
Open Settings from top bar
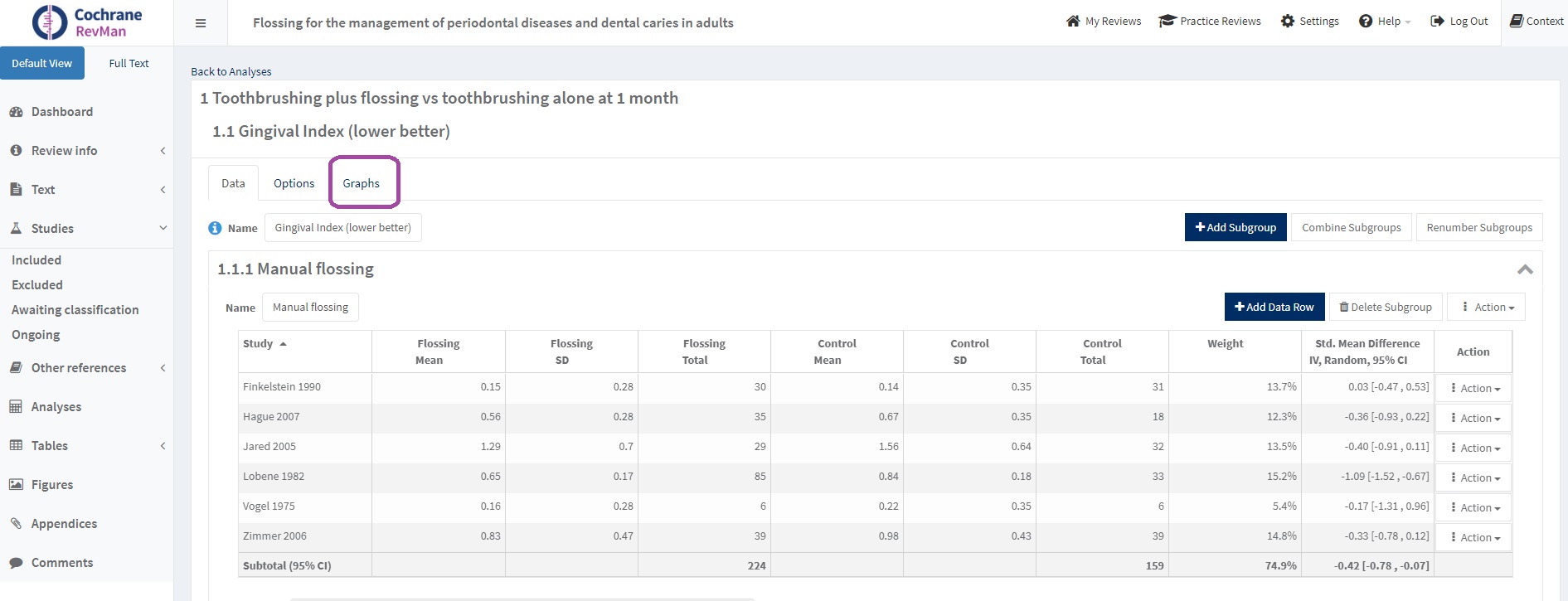coord(1309,22)
